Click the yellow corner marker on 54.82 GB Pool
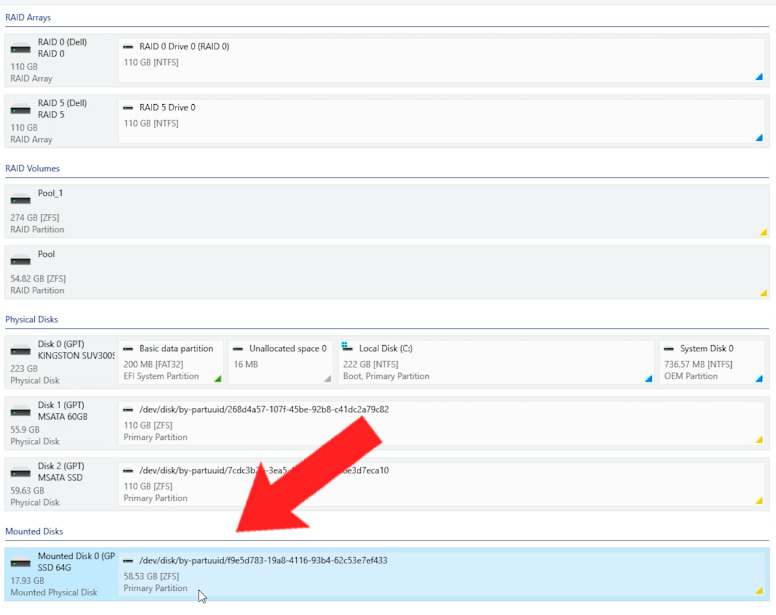 764,293
